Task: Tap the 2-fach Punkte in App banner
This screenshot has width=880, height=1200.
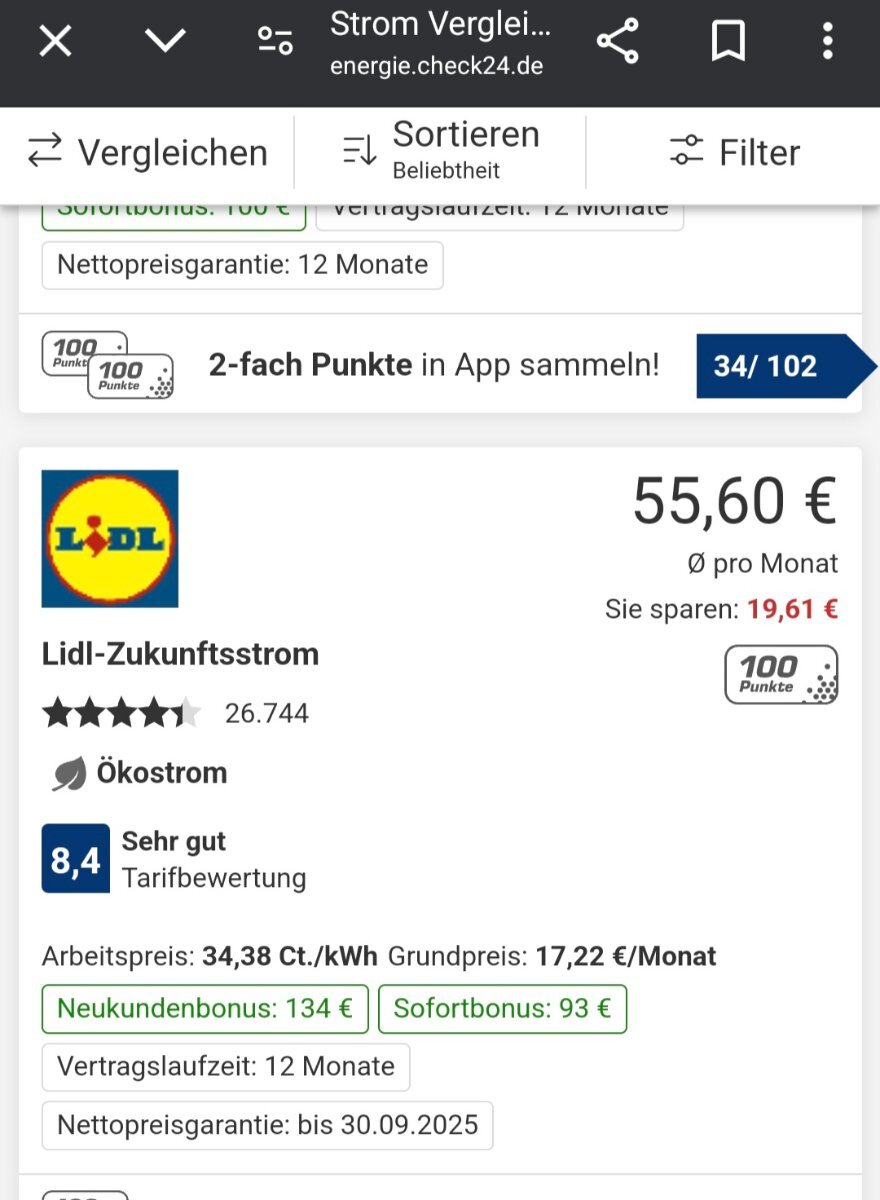Action: tap(434, 365)
